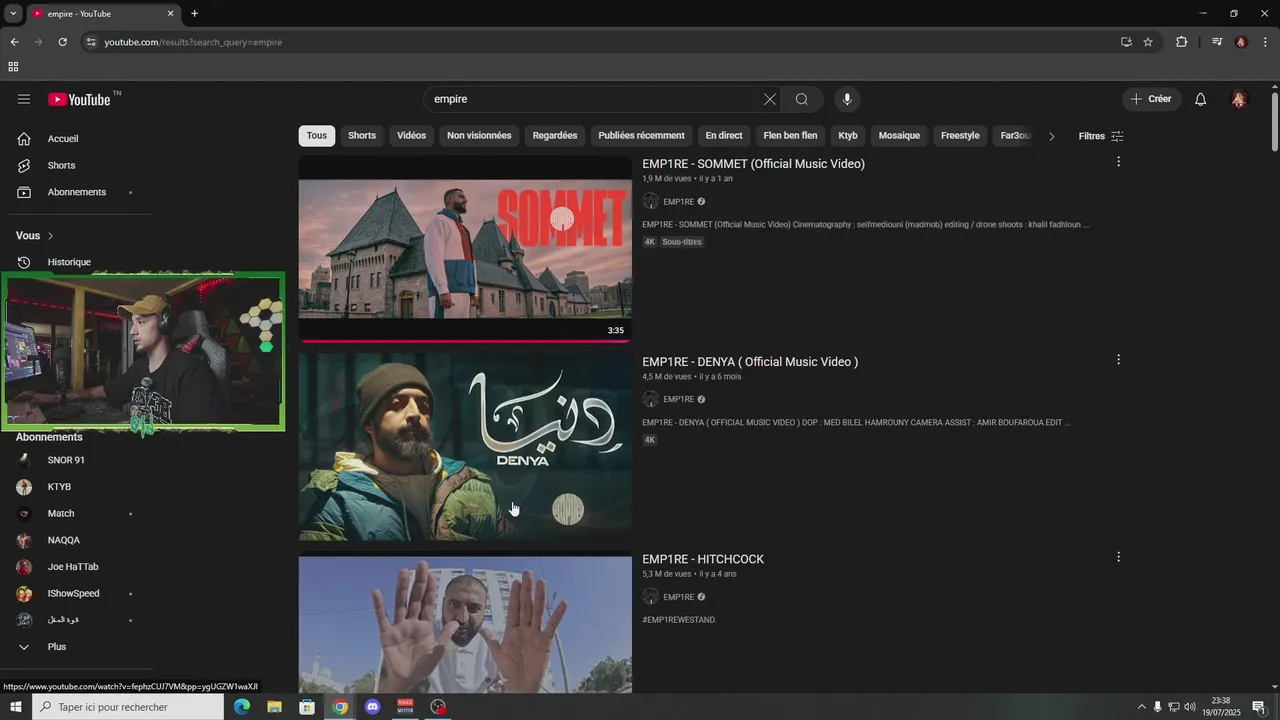Expand the Vous section
The image size is (1280, 720).
35,236
